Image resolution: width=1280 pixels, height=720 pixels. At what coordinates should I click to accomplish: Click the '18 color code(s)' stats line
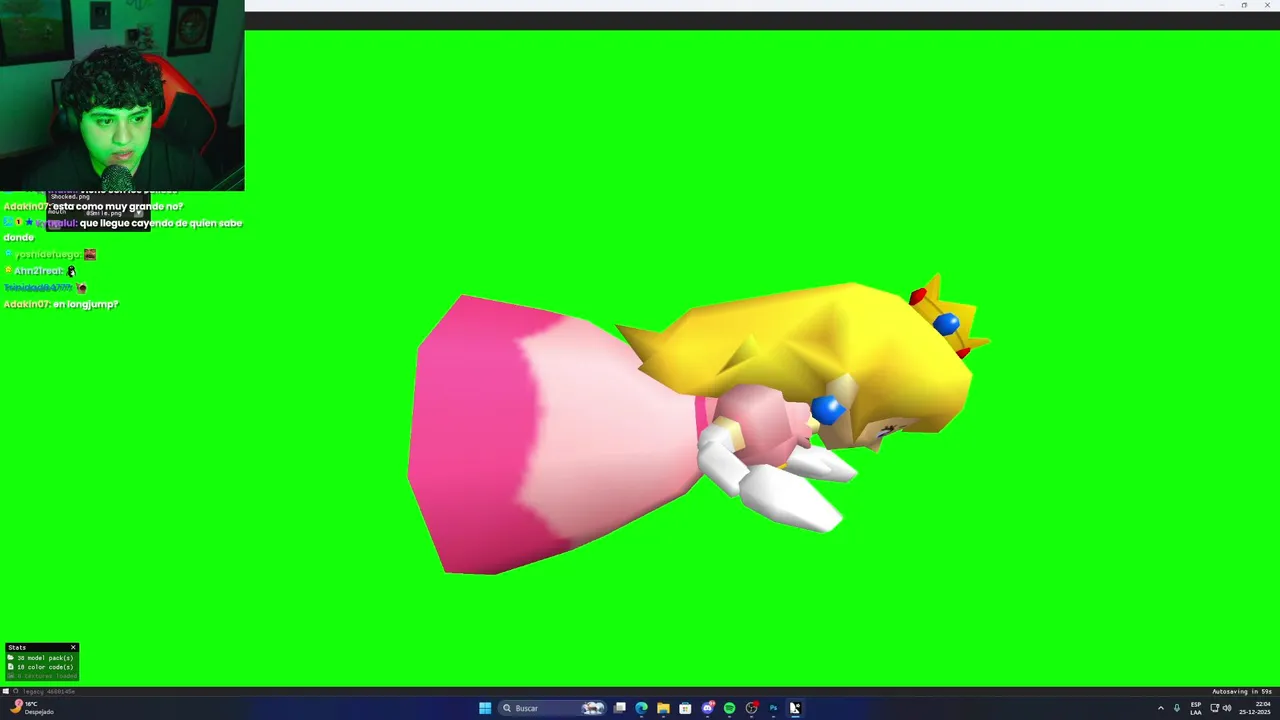click(45, 667)
